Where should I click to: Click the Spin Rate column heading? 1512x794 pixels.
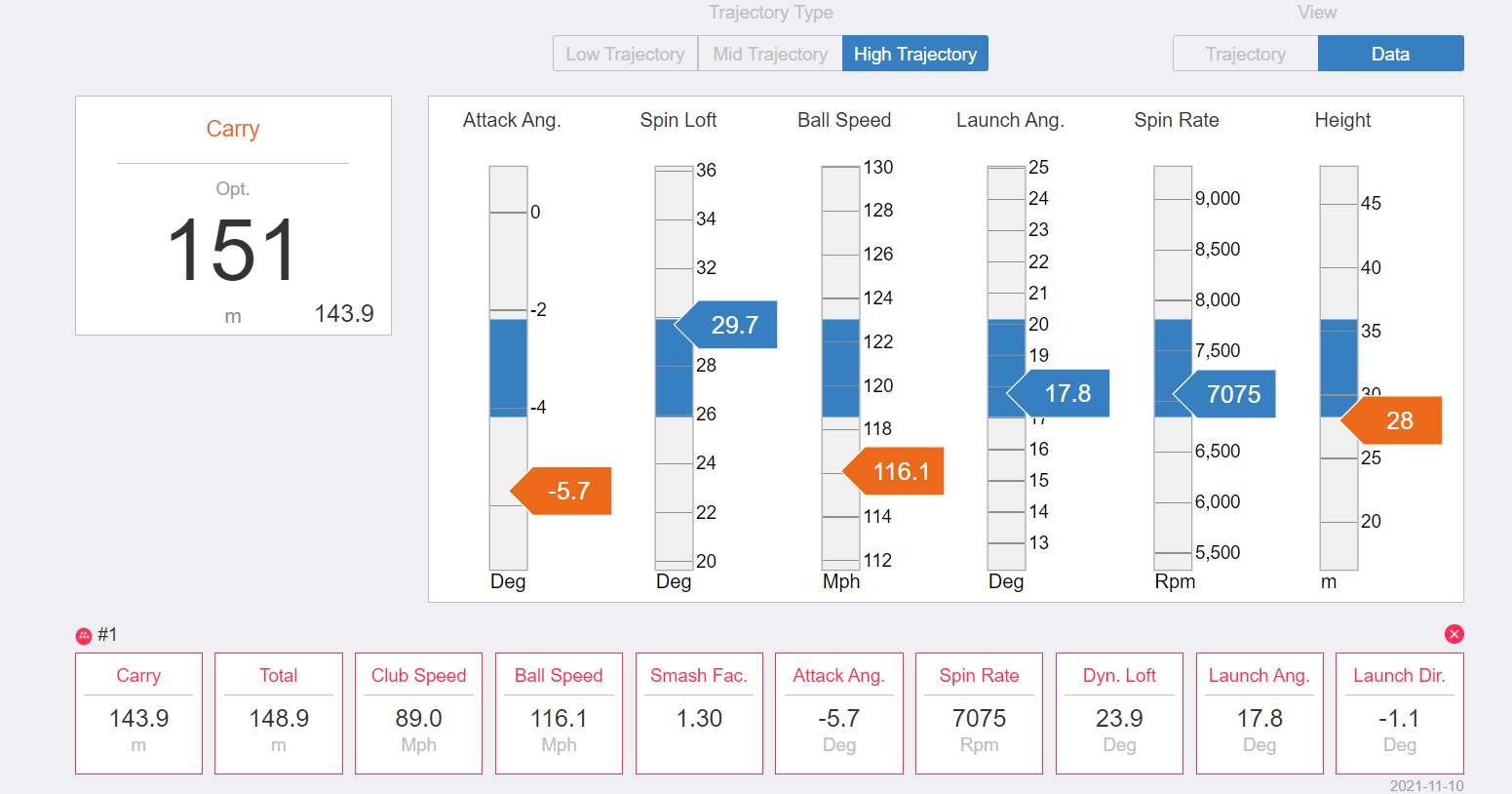point(1177,120)
